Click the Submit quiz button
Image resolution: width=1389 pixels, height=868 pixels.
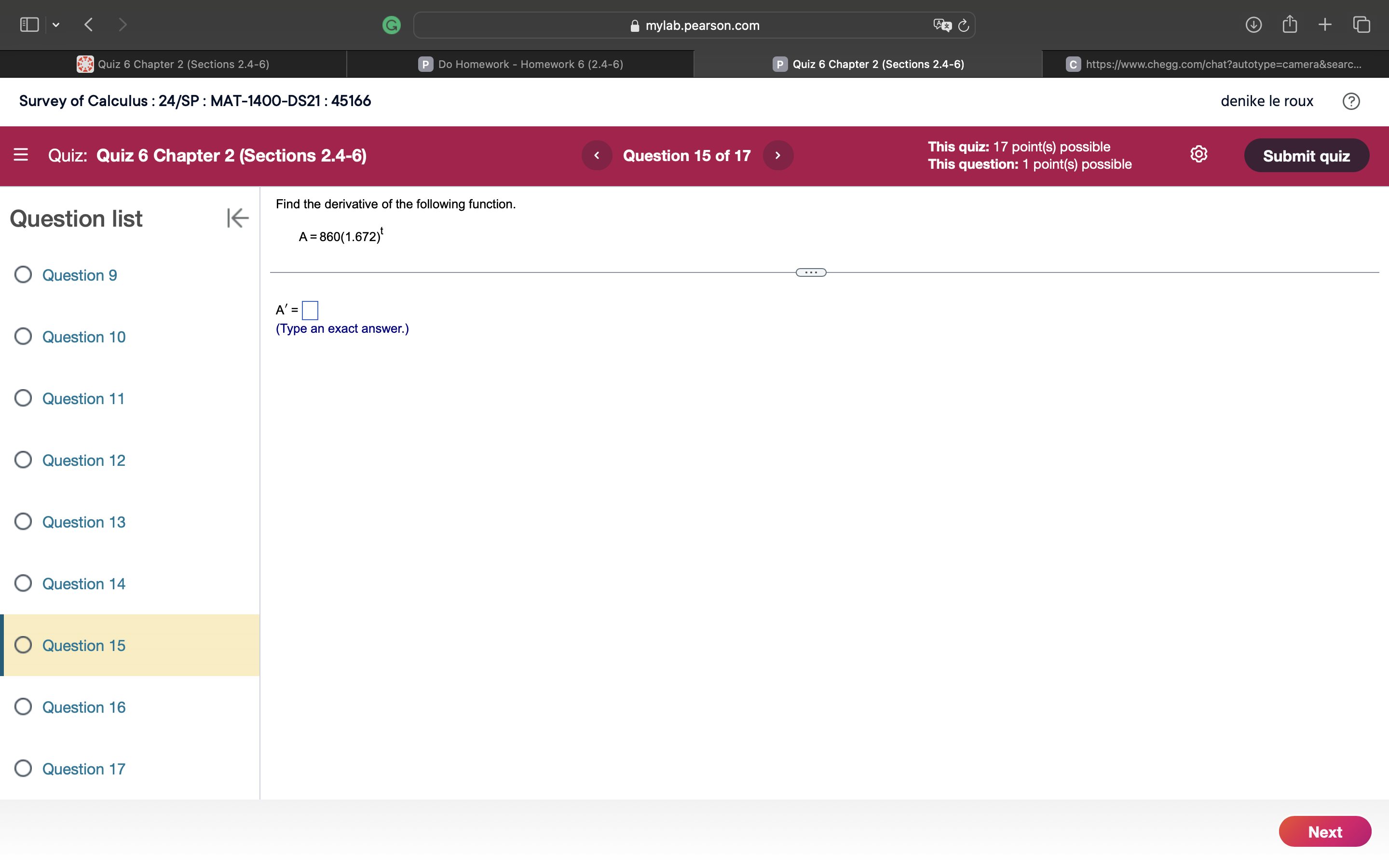click(x=1306, y=156)
